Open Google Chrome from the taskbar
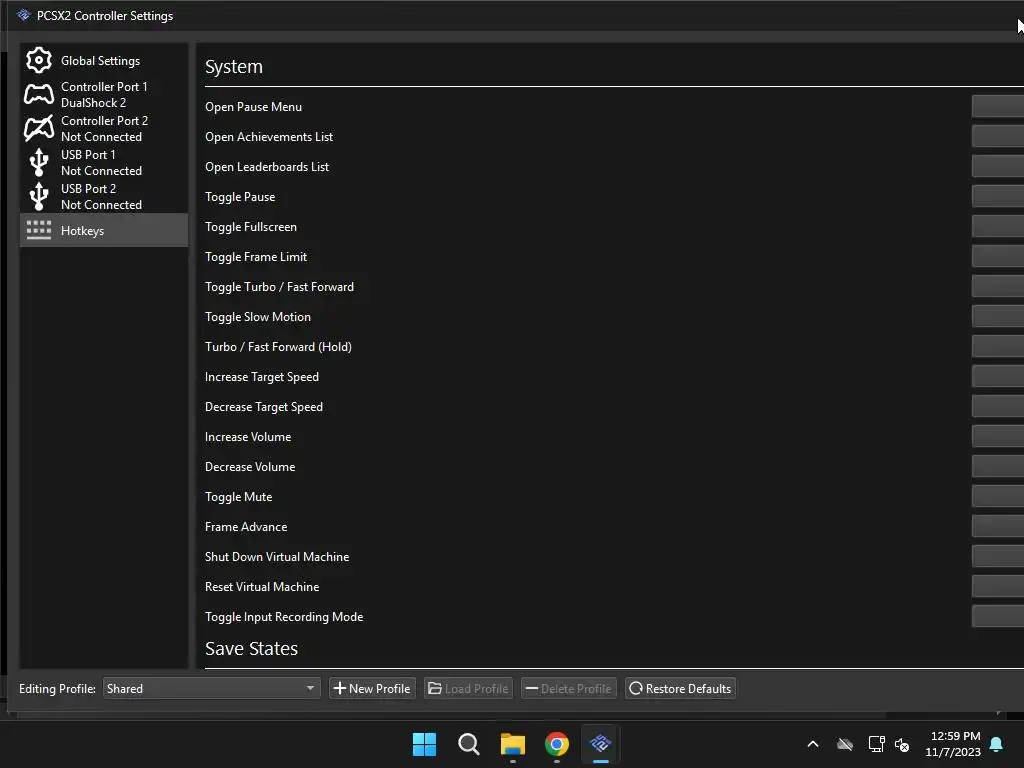This screenshot has height=768, width=1024. tap(556, 744)
